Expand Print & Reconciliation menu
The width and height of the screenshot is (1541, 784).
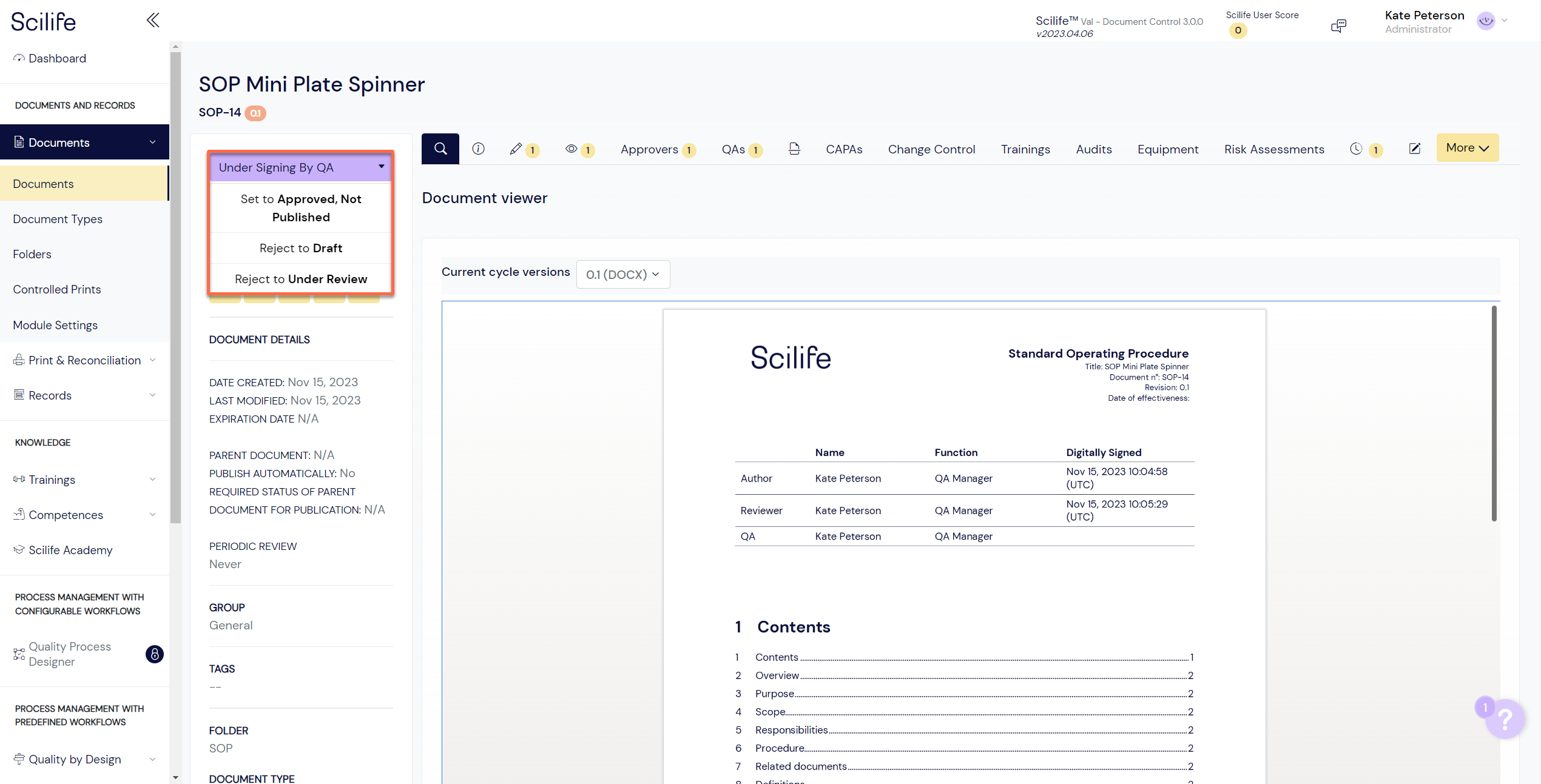(152, 360)
